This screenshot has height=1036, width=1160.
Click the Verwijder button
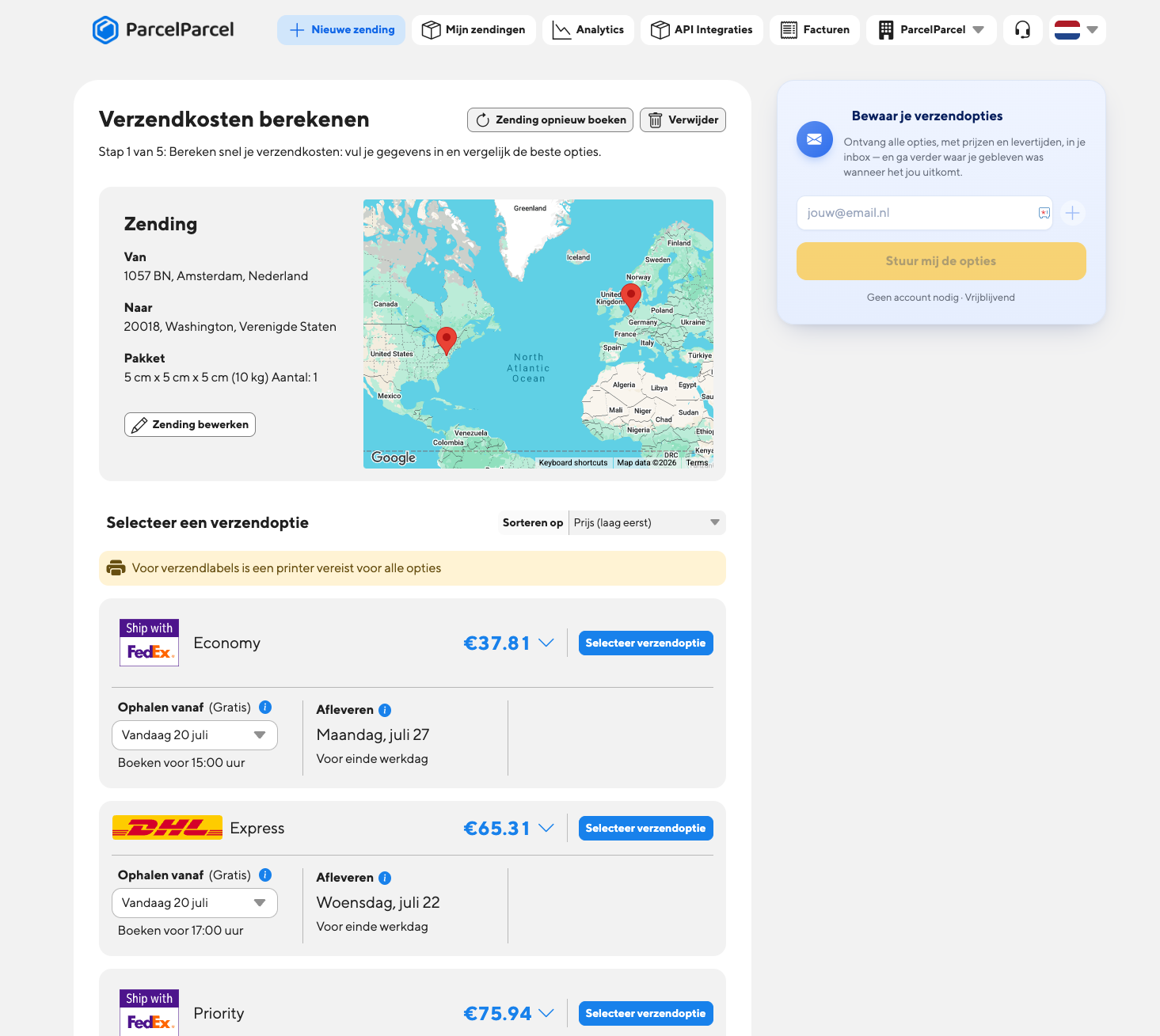(683, 120)
